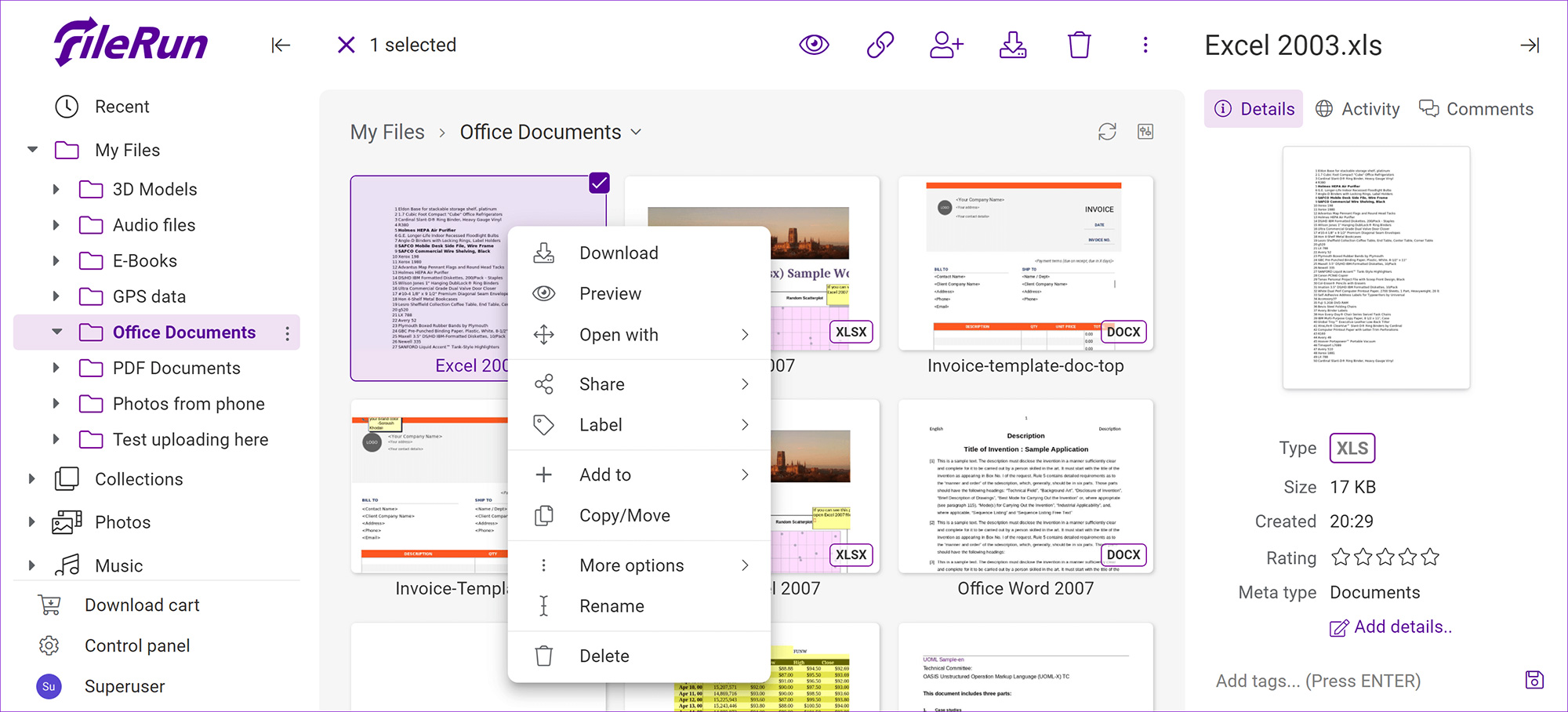Collapse the My Files tree node
1568x712 pixels.
click(33, 150)
